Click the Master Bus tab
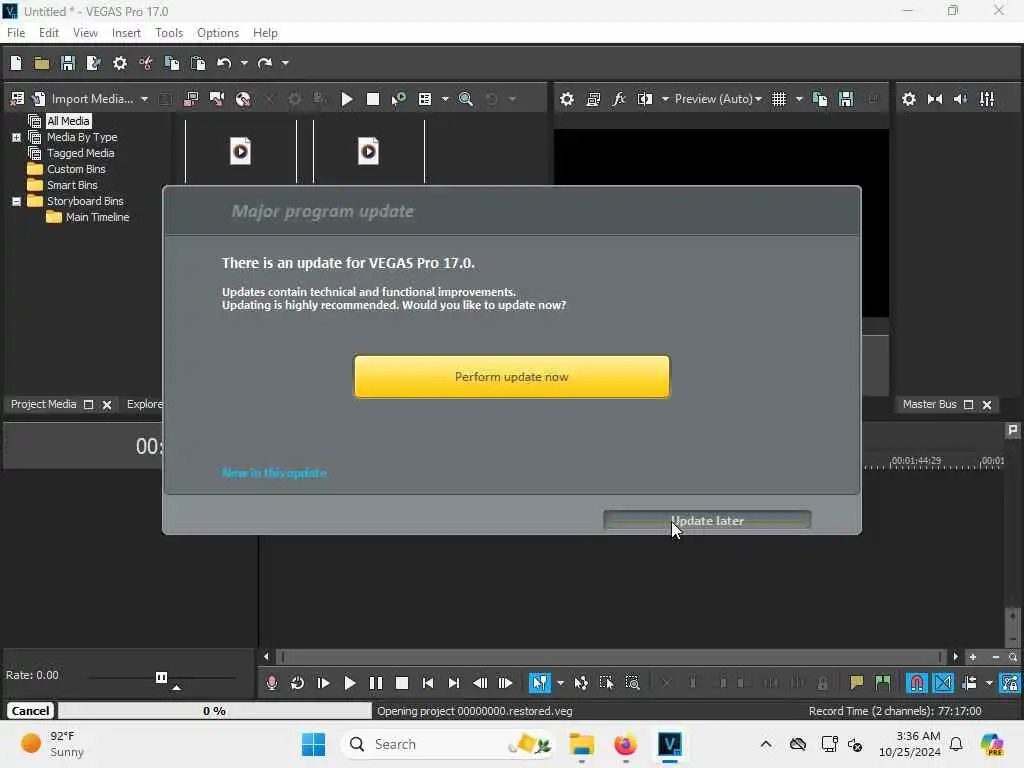This screenshot has height=768, width=1024. tap(929, 404)
